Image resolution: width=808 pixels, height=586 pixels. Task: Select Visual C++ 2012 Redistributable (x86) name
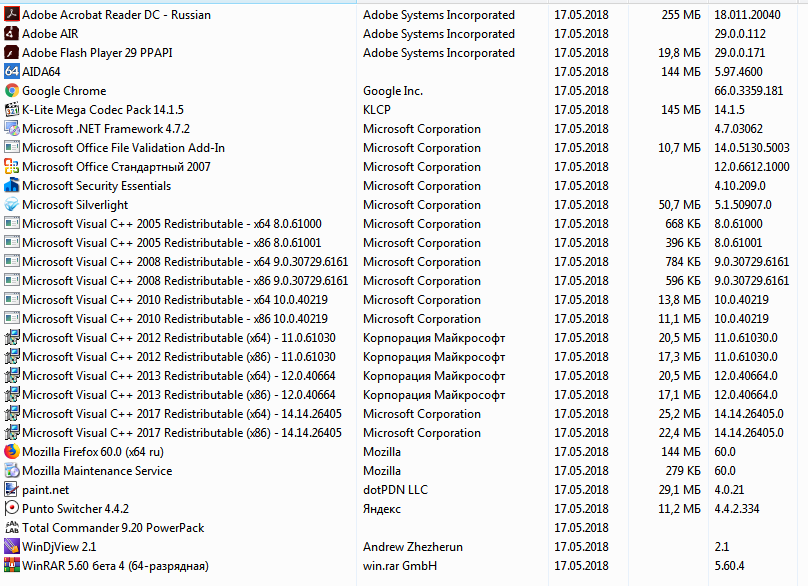(x=179, y=357)
